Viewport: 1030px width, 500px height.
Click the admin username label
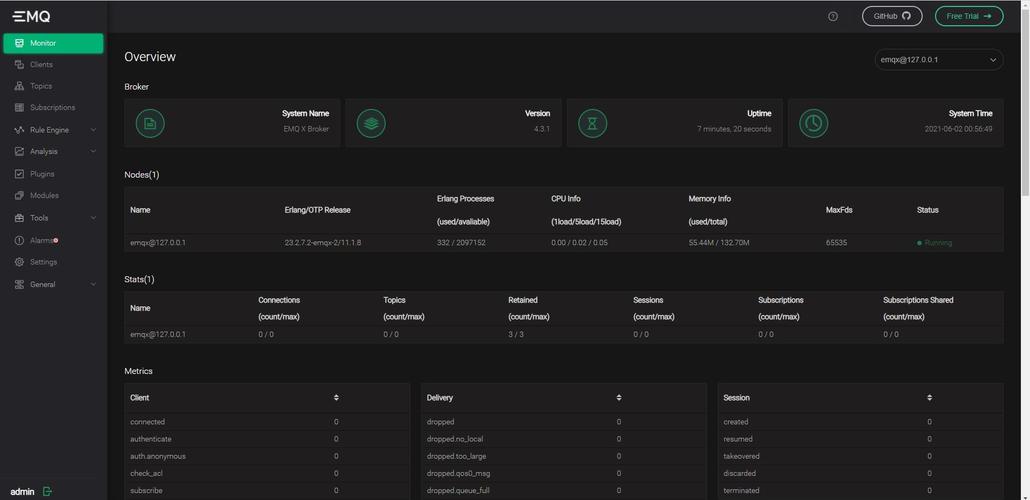point(22,491)
